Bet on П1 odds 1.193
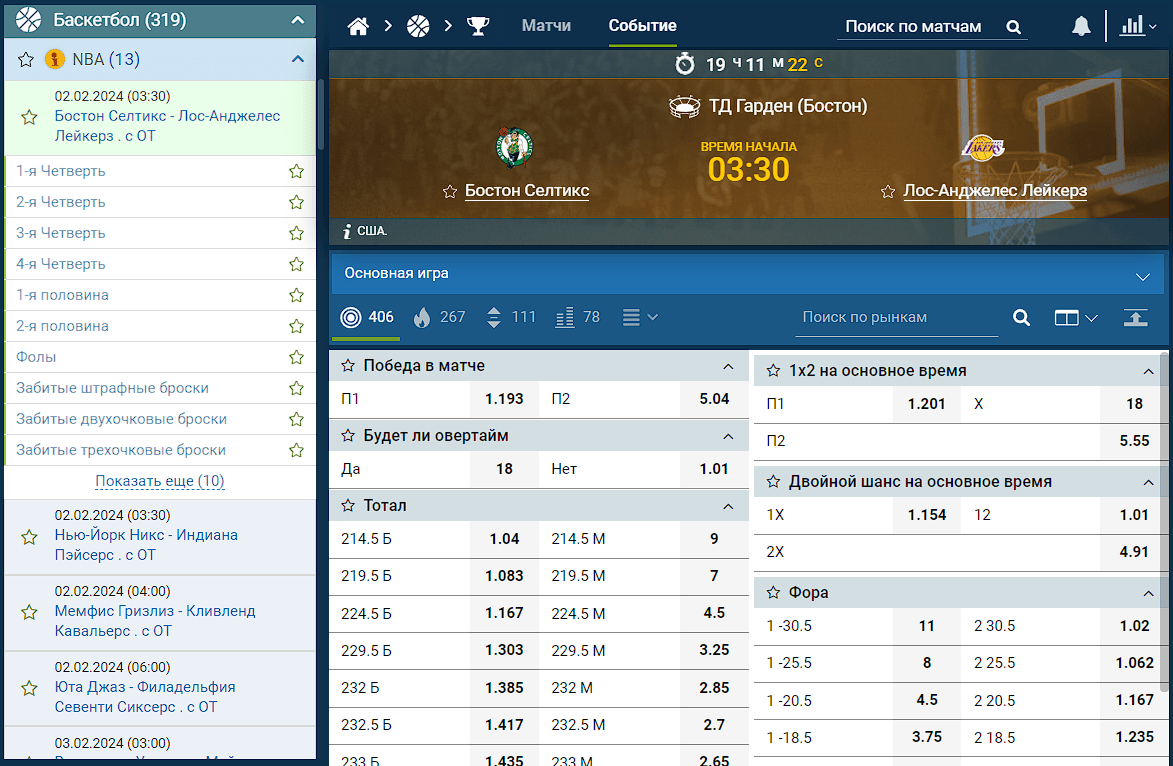 click(504, 399)
